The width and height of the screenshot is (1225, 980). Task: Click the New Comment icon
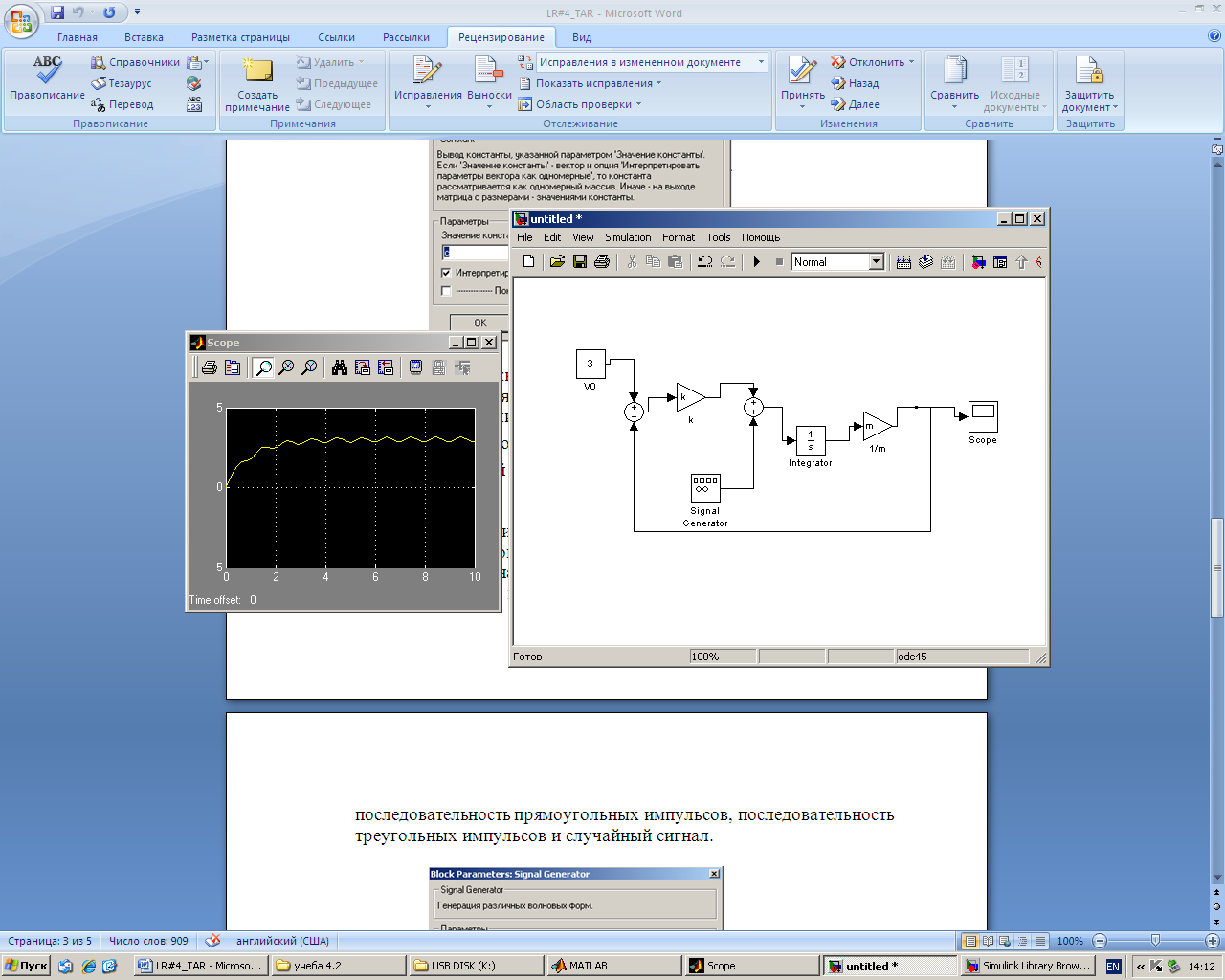click(256, 72)
